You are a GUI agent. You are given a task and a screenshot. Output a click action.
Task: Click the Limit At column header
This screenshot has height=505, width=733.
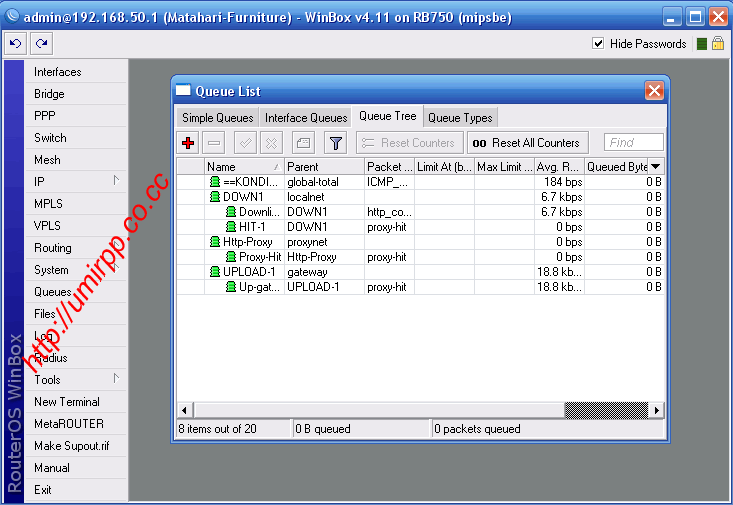point(444,166)
